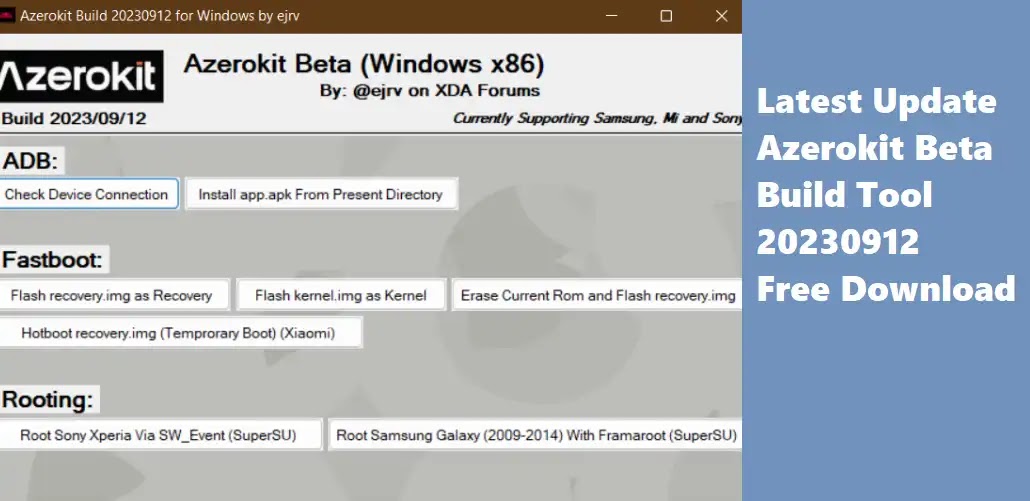Click the Free Download banner text

886,289
